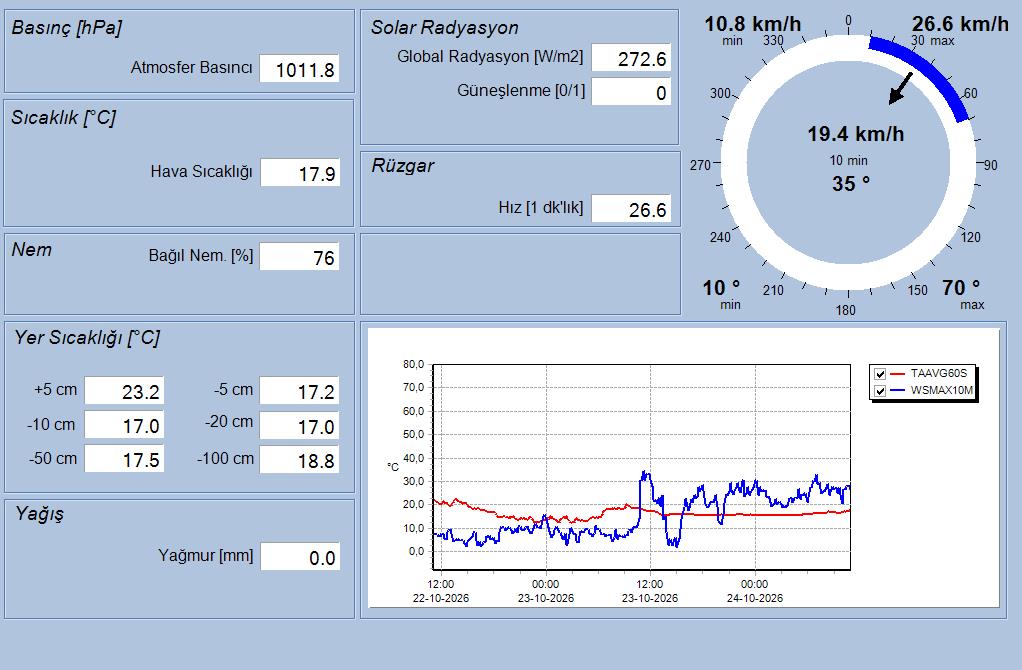
Task: Click the -20 cm ground temperature field
Action: 299,426
